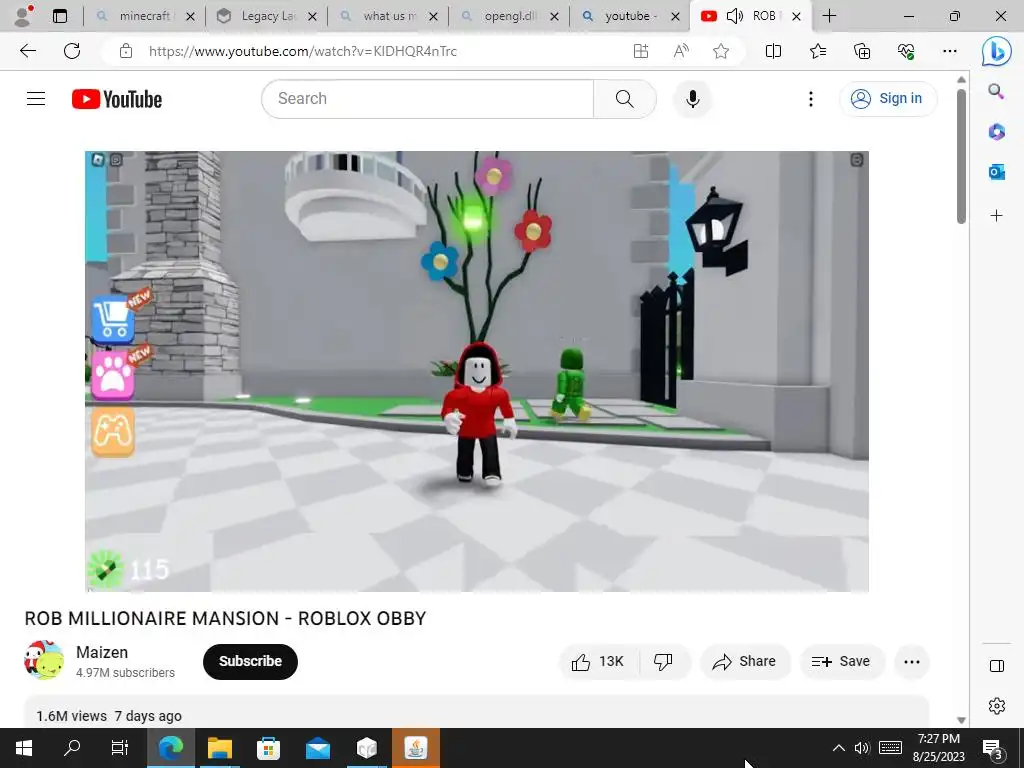The image size is (1024, 768).
Task: Close the youtube search tab
Action: [x=676, y=16]
